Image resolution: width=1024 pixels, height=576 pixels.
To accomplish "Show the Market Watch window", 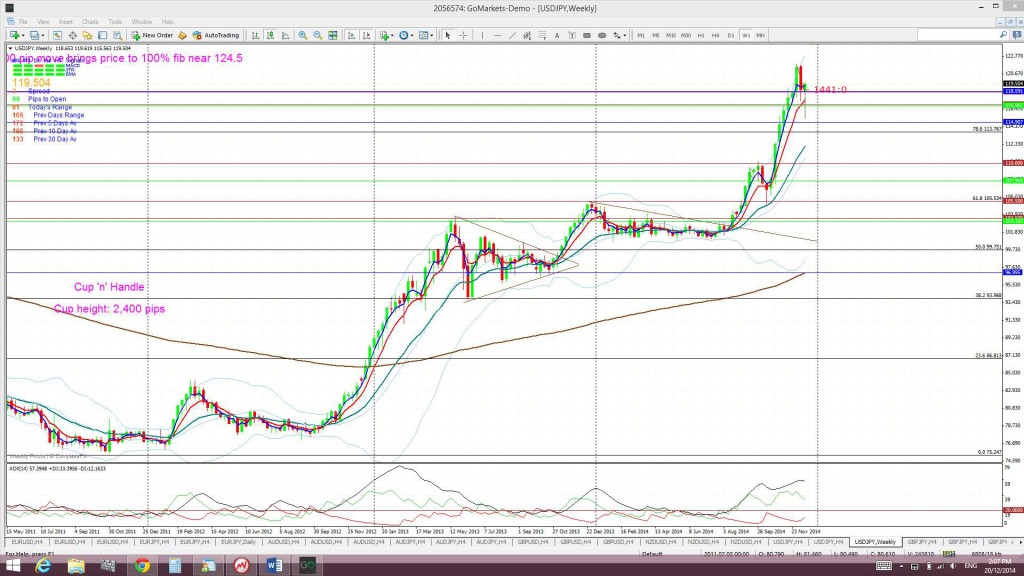I will point(57,35).
